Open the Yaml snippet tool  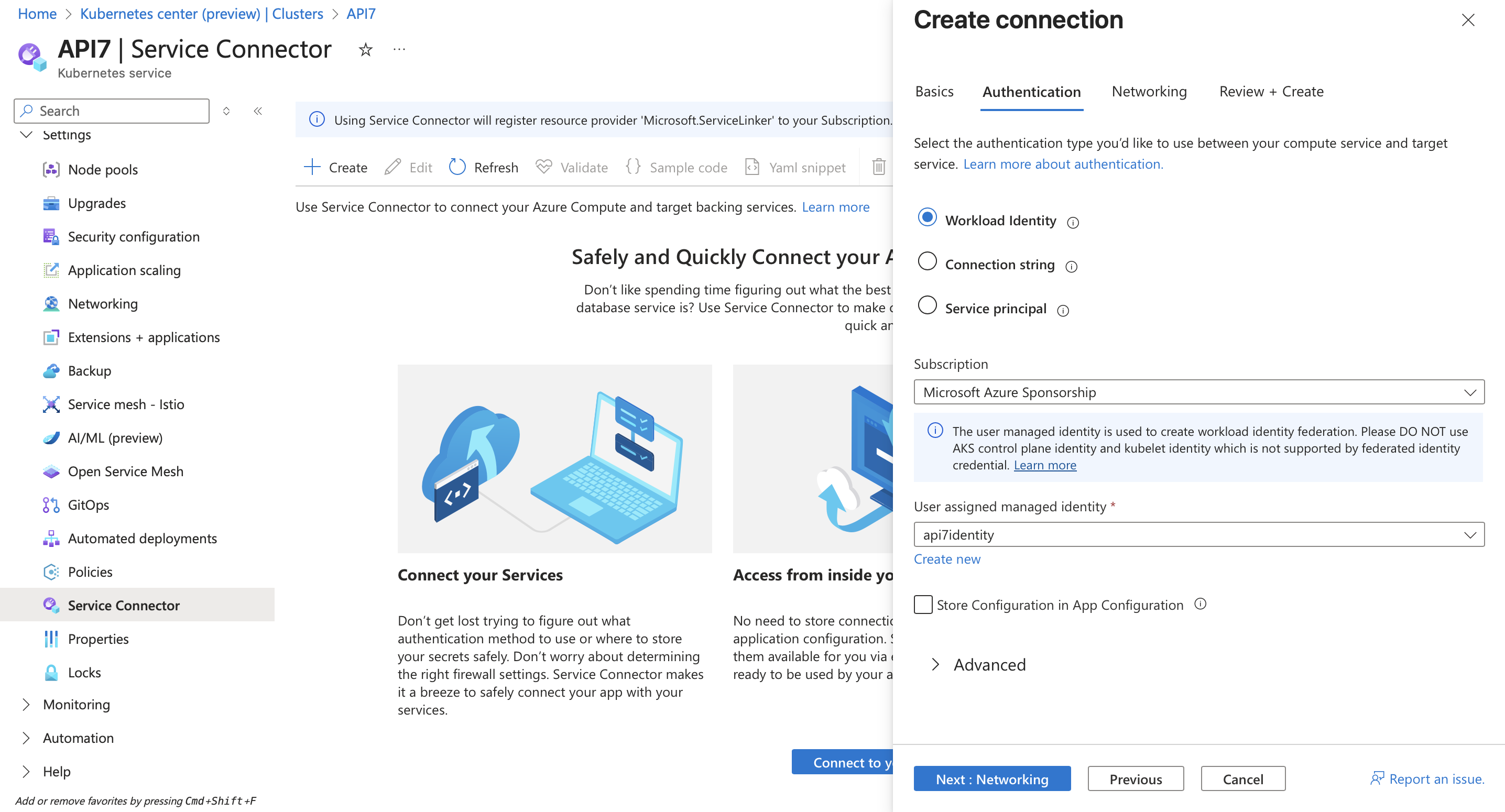click(752, 167)
